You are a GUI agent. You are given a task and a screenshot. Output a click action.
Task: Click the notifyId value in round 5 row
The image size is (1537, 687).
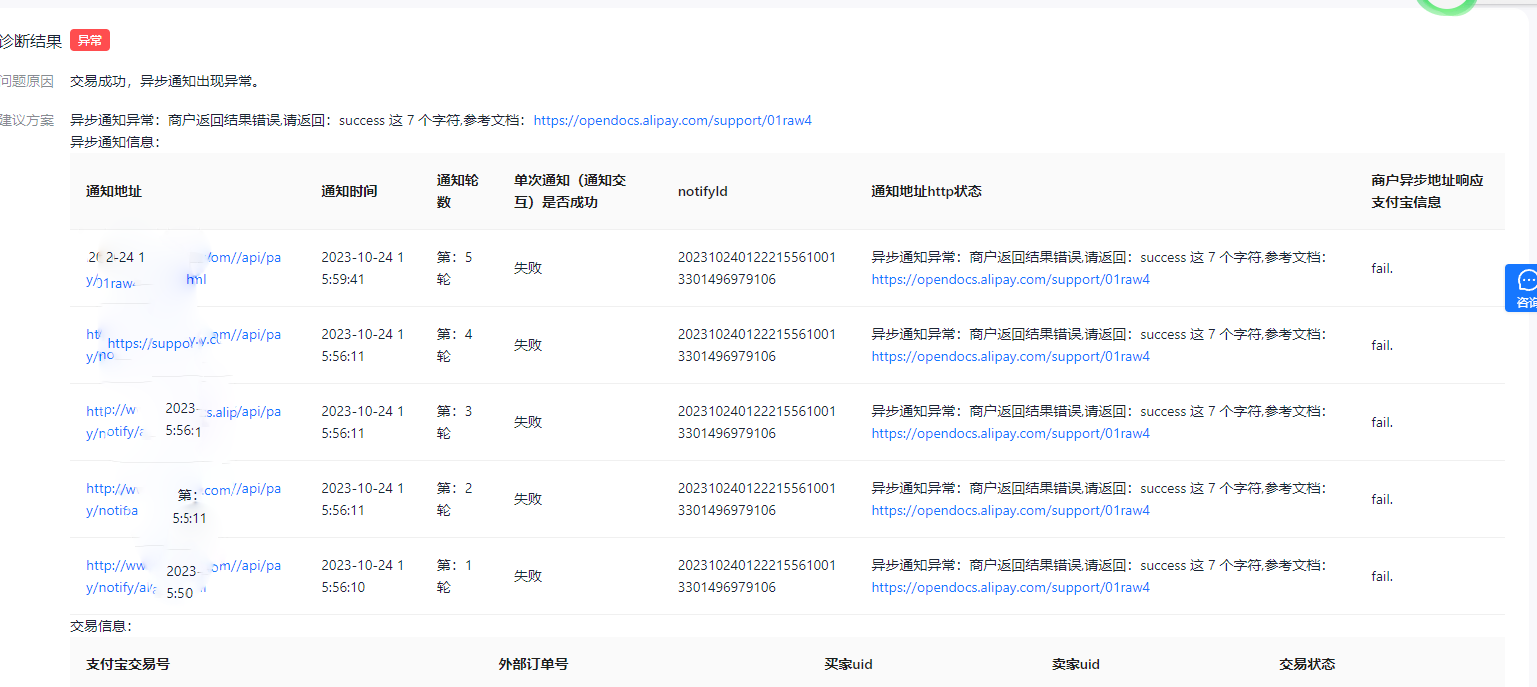point(756,268)
